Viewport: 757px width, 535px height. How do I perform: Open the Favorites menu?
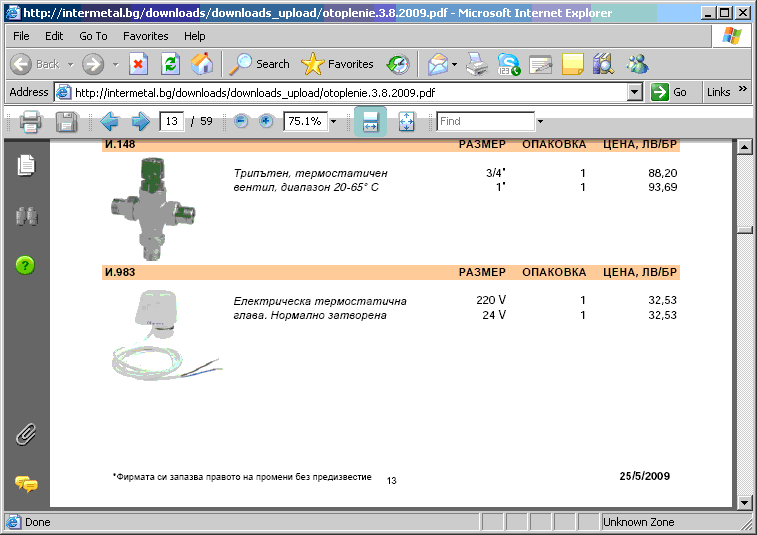pos(146,36)
